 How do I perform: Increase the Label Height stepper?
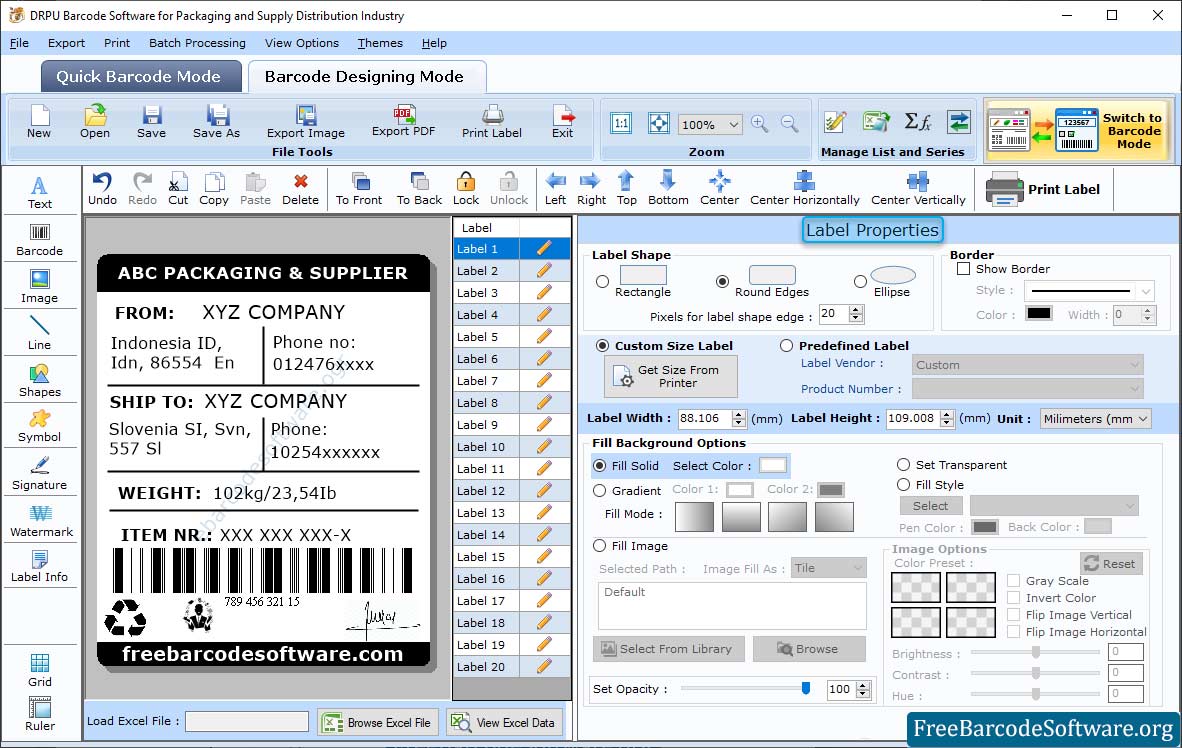[x=947, y=414]
